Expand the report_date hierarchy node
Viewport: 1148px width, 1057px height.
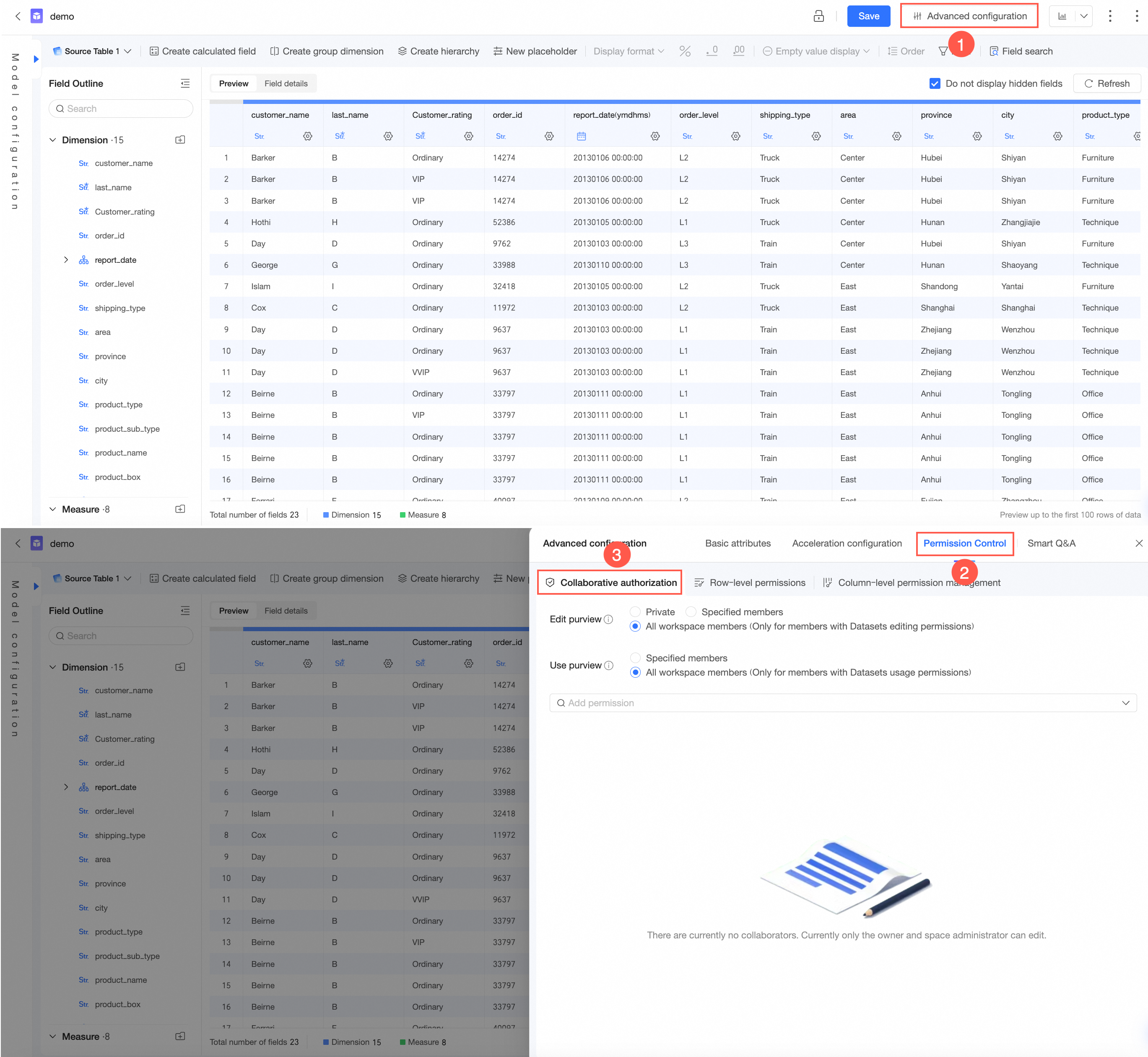point(66,260)
